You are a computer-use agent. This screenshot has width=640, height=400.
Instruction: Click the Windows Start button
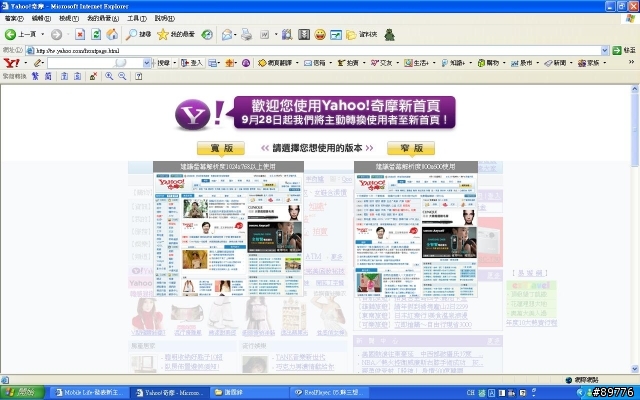22,392
